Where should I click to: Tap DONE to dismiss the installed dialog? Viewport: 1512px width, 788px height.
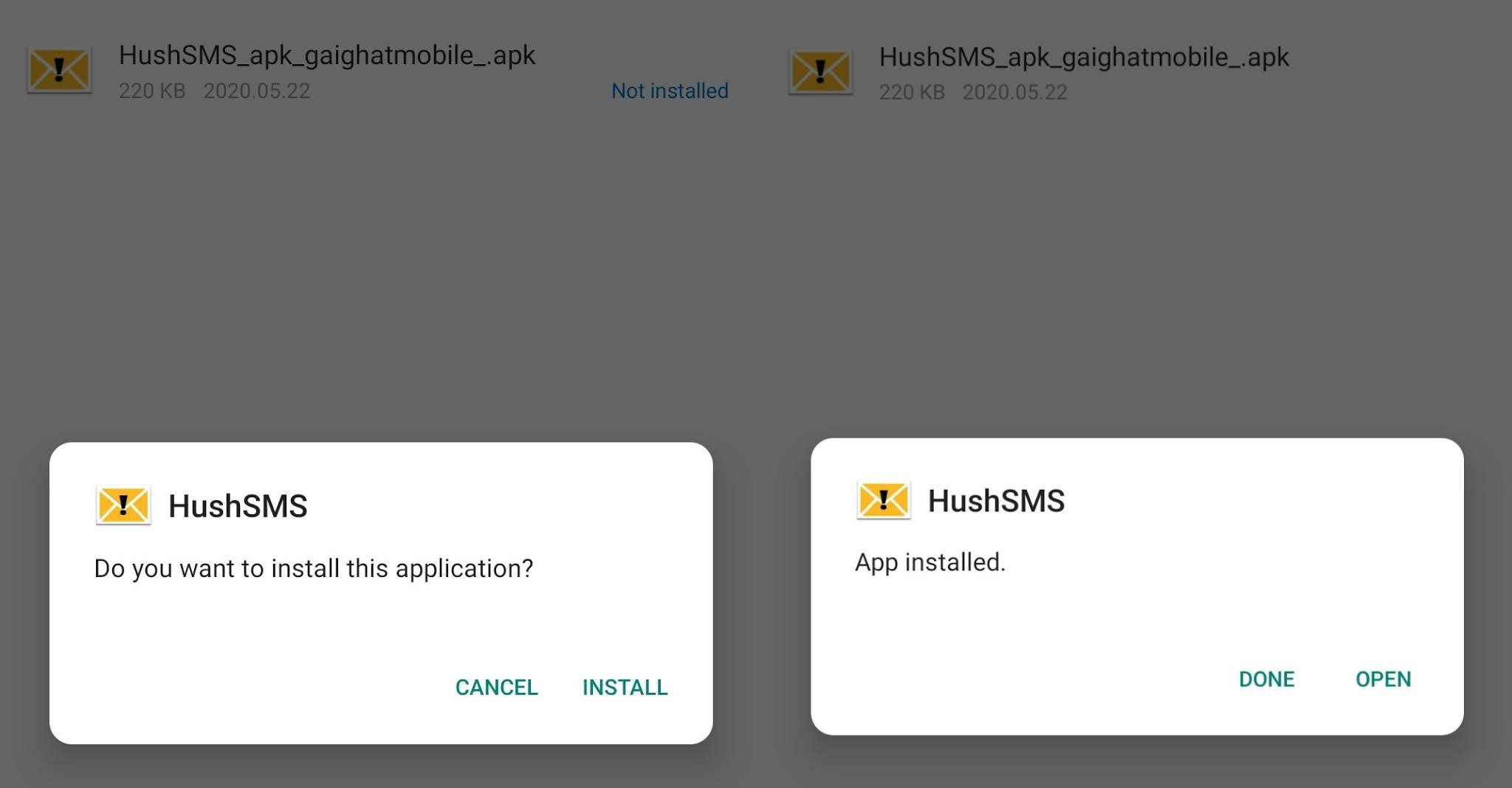click(x=1267, y=680)
